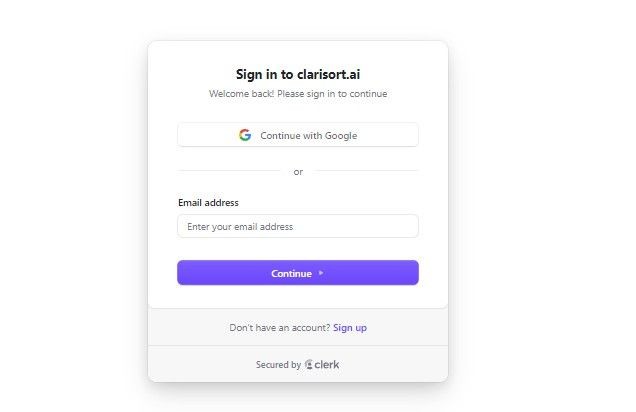Focus the email address input field

click(x=298, y=226)
